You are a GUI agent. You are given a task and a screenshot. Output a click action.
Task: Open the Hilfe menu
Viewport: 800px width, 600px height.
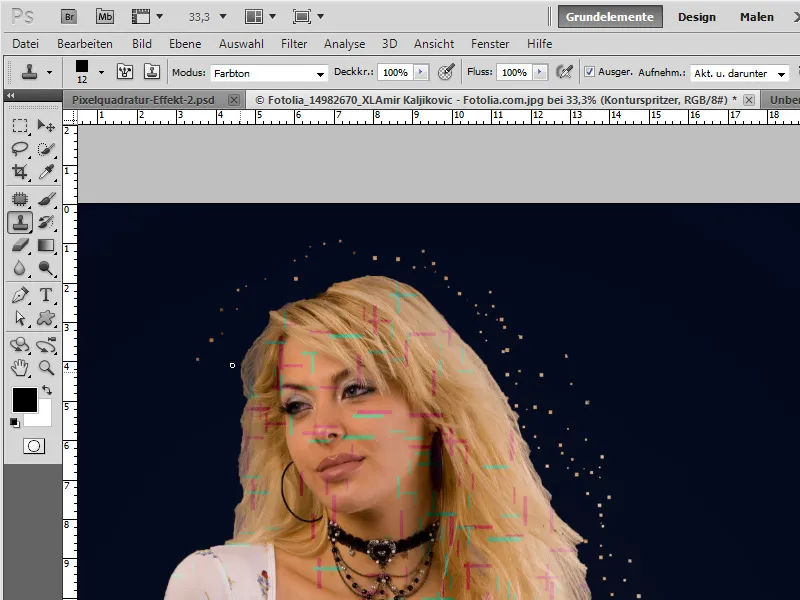[x=539, y=44]
